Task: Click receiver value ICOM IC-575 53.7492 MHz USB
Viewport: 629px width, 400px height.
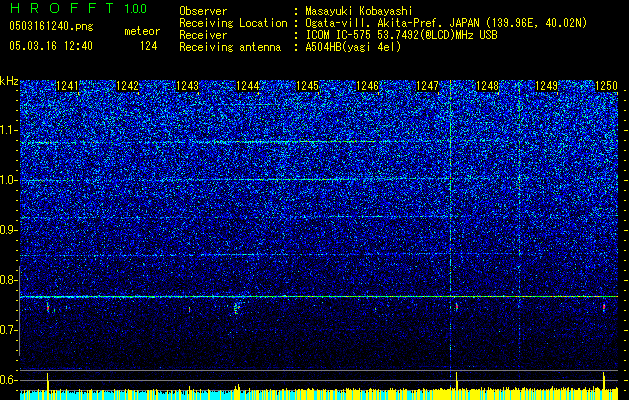Action: click(x=401, y=35)
